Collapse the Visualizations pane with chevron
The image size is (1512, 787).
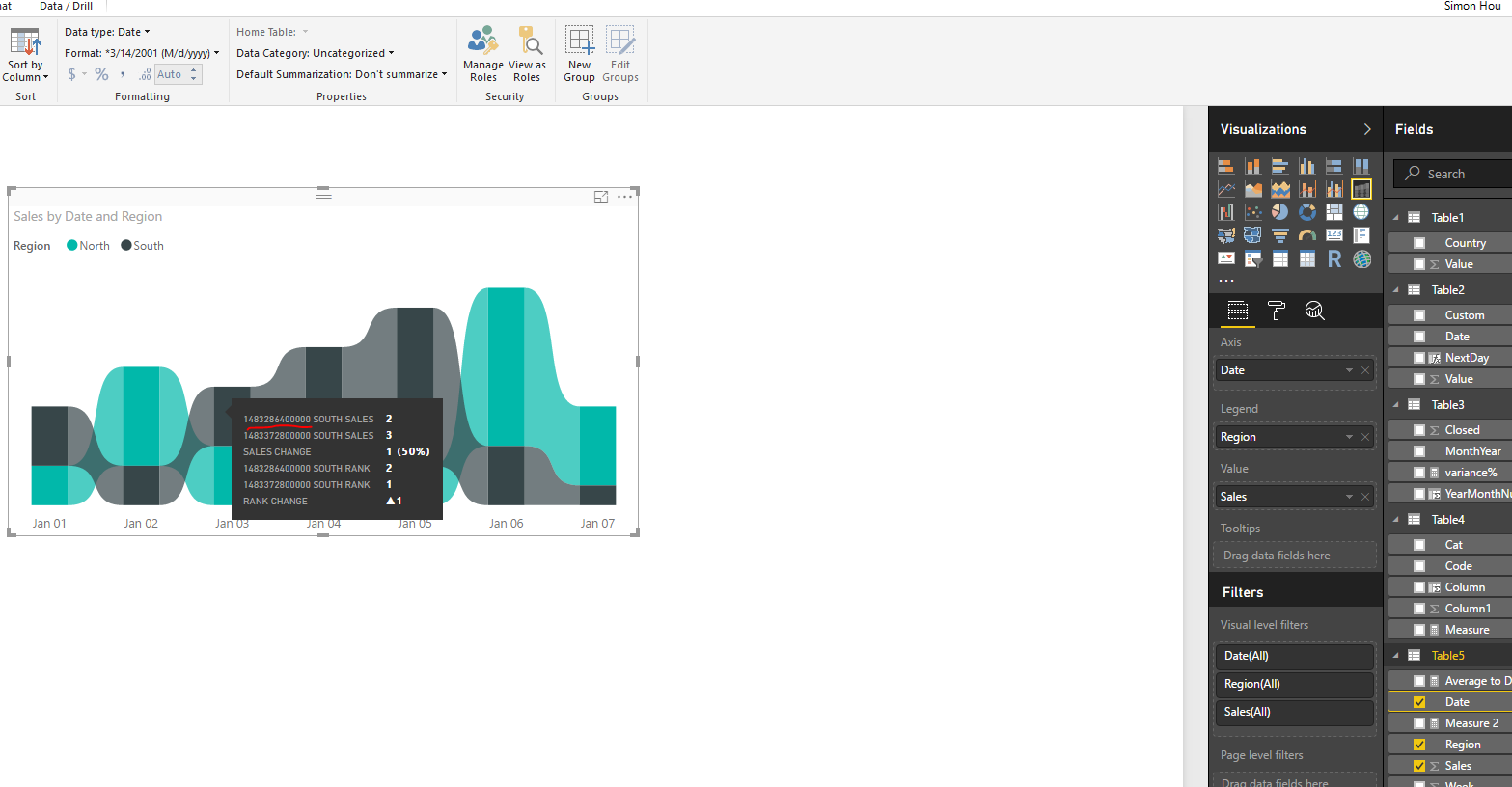click(1367, 129)
